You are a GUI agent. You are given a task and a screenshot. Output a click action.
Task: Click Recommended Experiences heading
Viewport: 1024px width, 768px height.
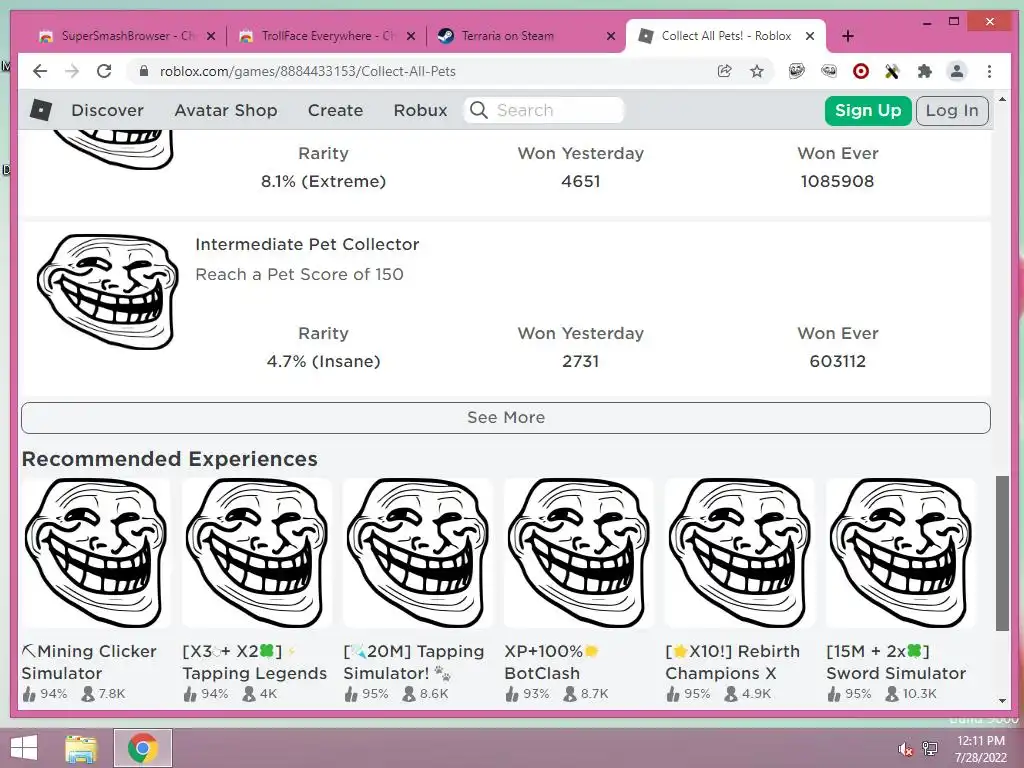(170, 458)
